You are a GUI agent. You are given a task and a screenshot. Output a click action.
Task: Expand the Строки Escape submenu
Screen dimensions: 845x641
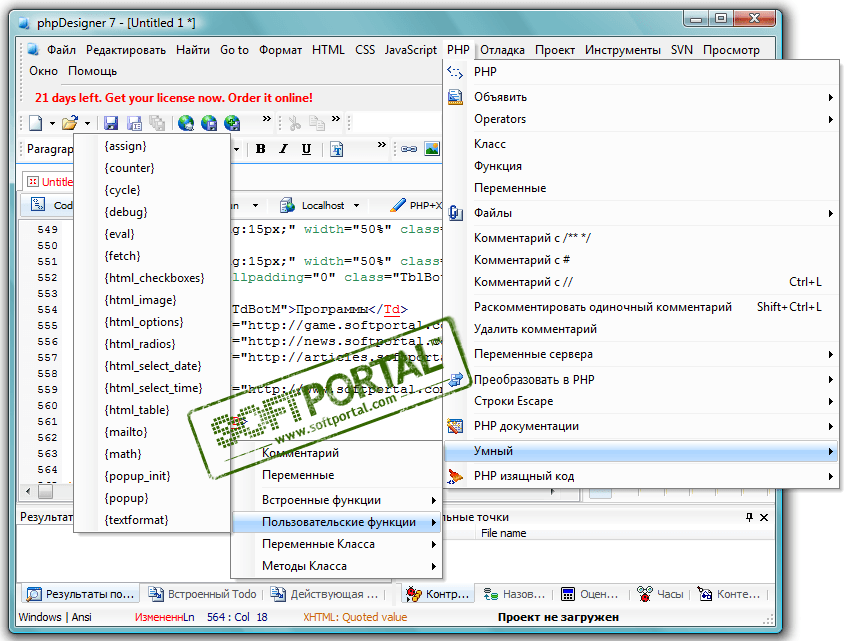[830, 402]
